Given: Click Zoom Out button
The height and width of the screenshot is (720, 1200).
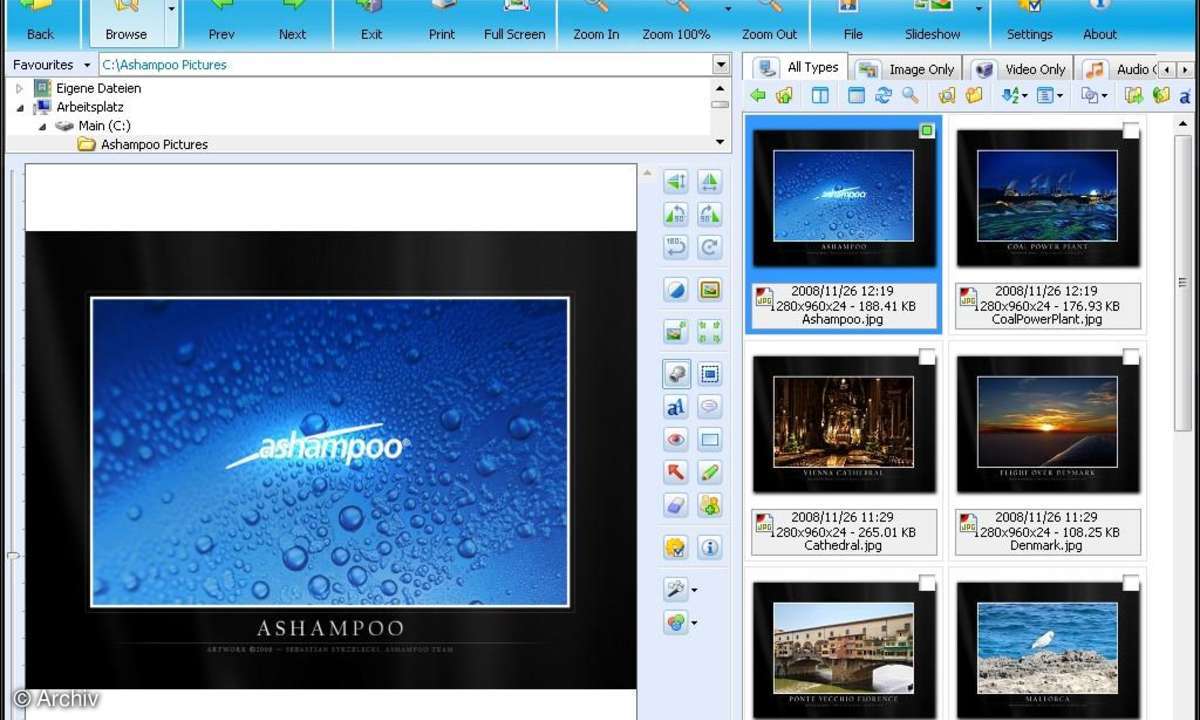Looking at the screenshot, I should pyautogui.click(x=770, y=23).
